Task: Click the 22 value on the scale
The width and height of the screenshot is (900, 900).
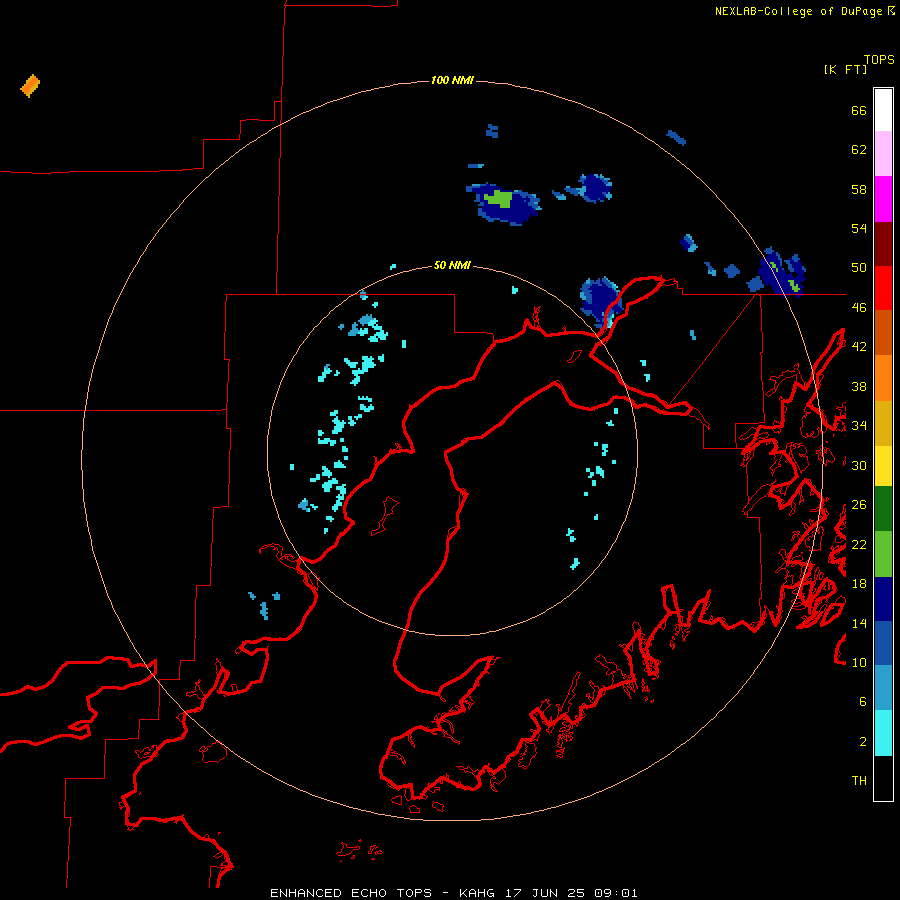Action: point(859,544)
